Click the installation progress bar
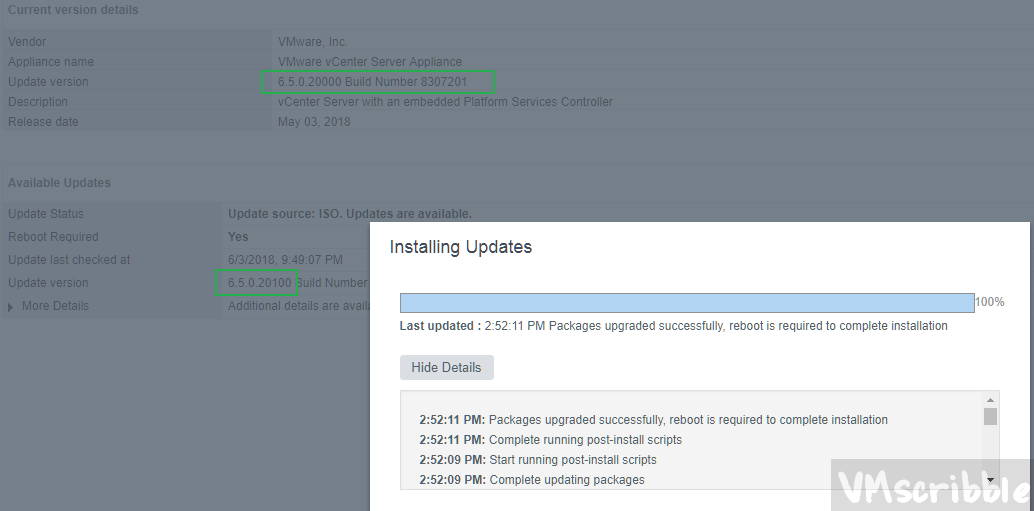This screenshot has height=511, width=1034. (x=686, y=303)
